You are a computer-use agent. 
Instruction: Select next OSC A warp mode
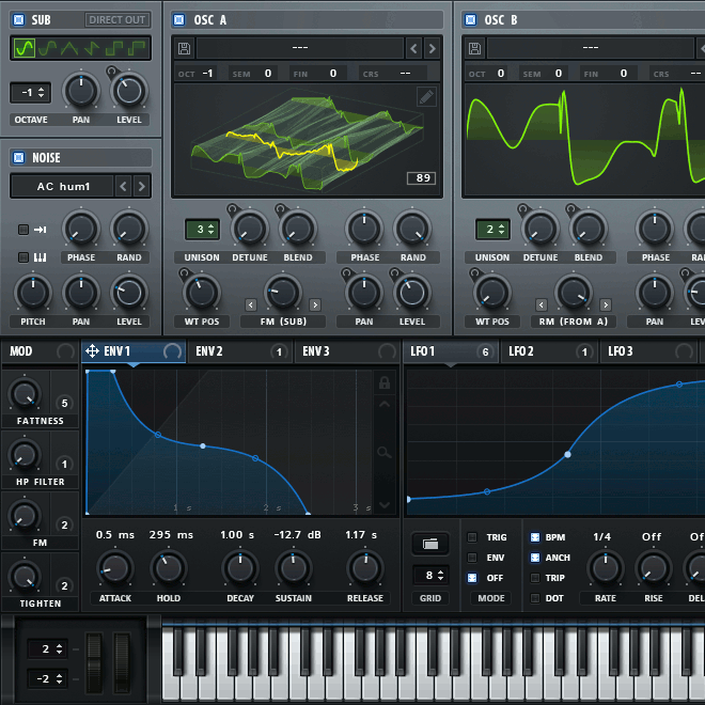(315, 305)
